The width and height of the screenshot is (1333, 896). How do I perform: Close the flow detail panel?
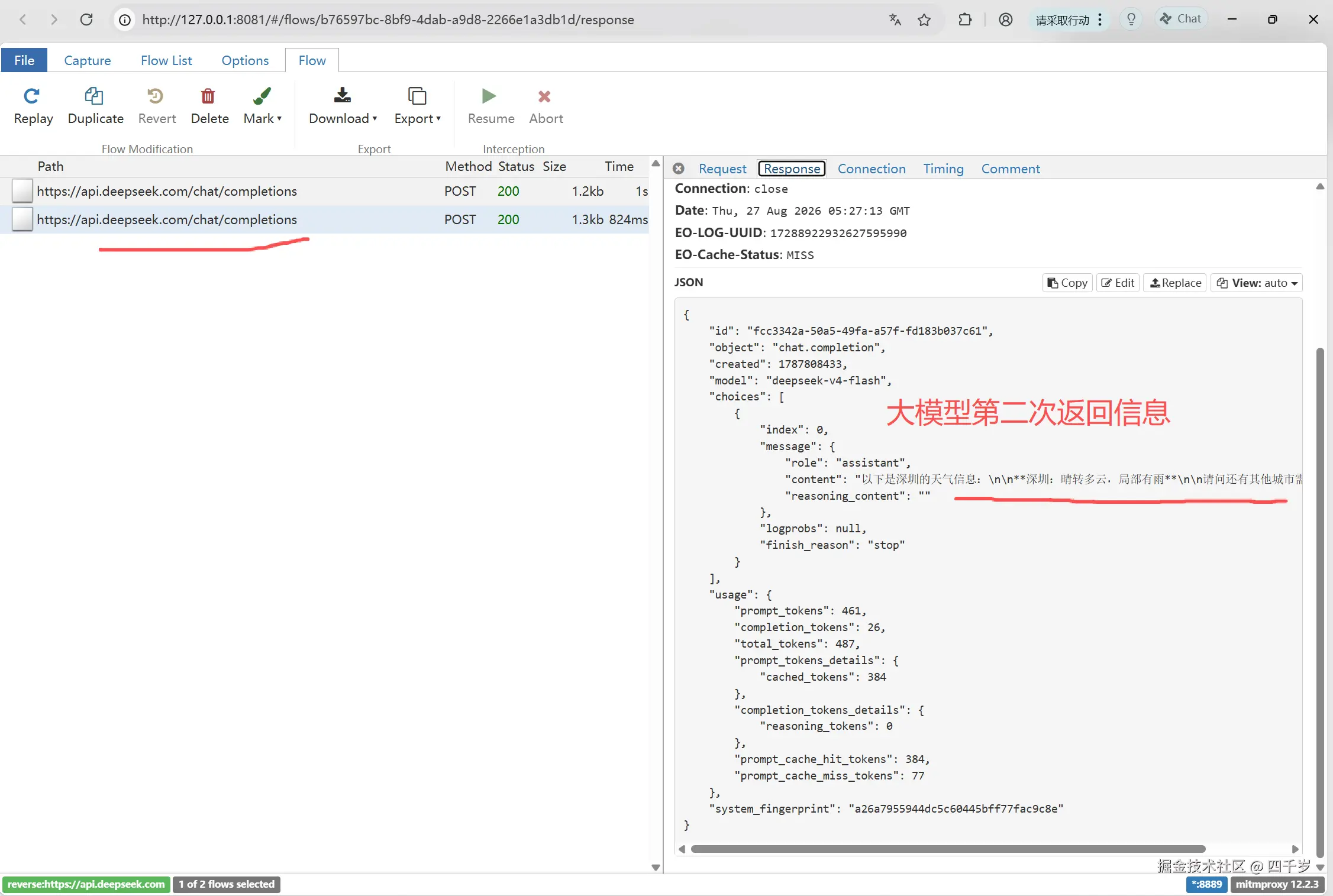click(x=679, y=169)
